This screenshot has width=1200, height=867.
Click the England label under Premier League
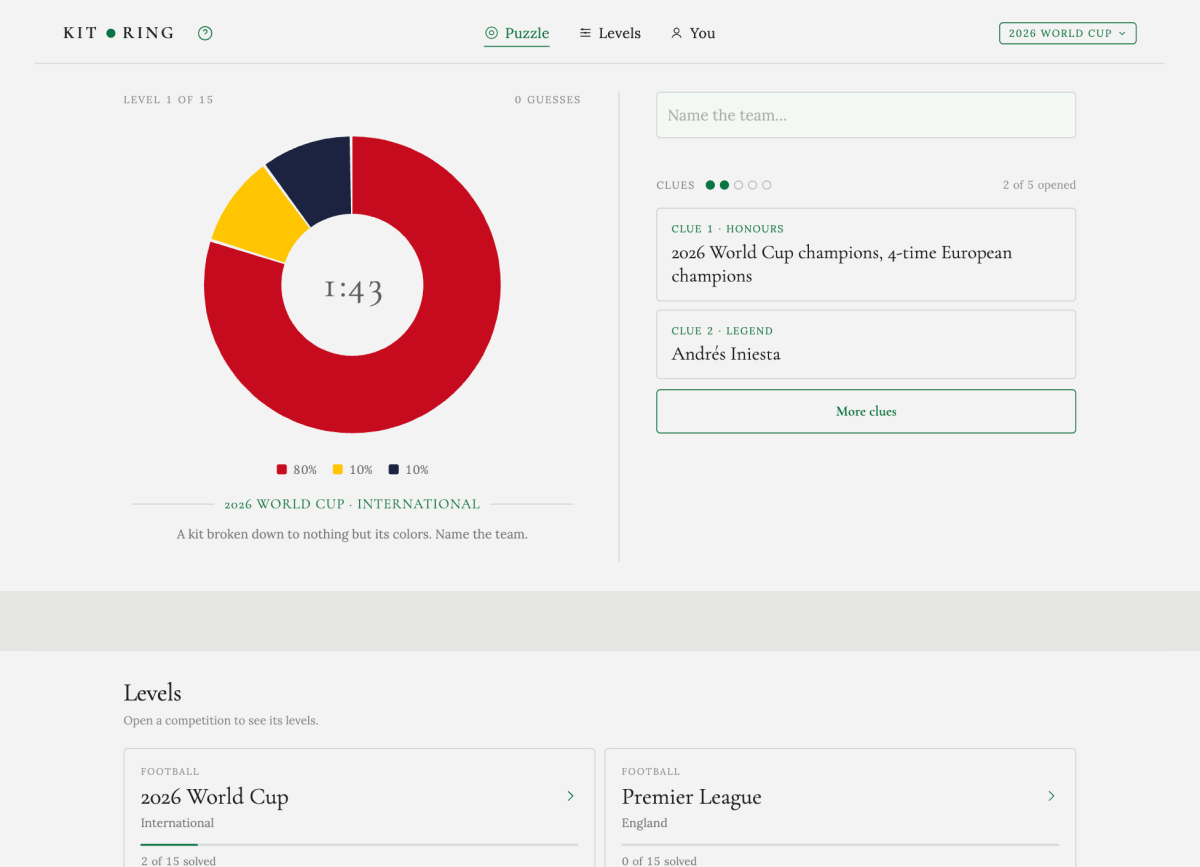[644, 823]
